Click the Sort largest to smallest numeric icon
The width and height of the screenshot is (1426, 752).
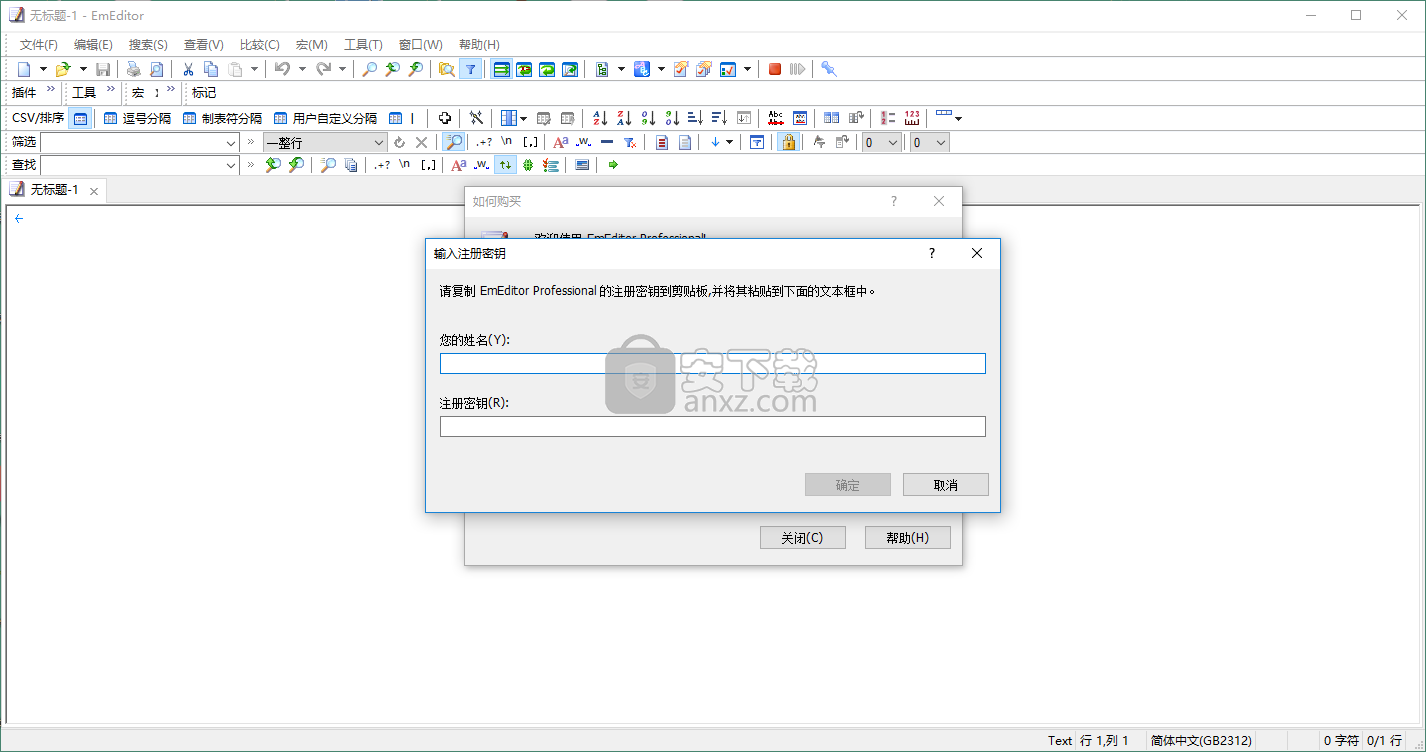pyautogui.click(x=672, y=118)
